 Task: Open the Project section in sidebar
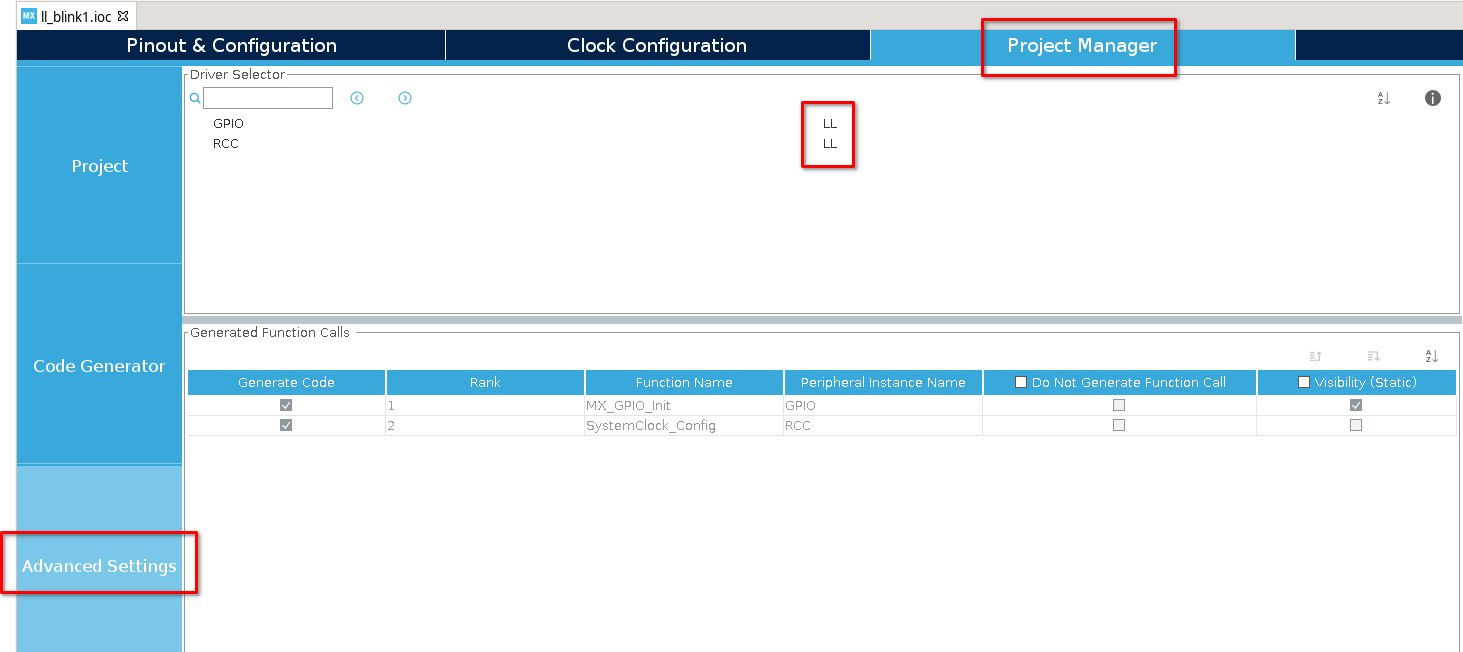99,166
